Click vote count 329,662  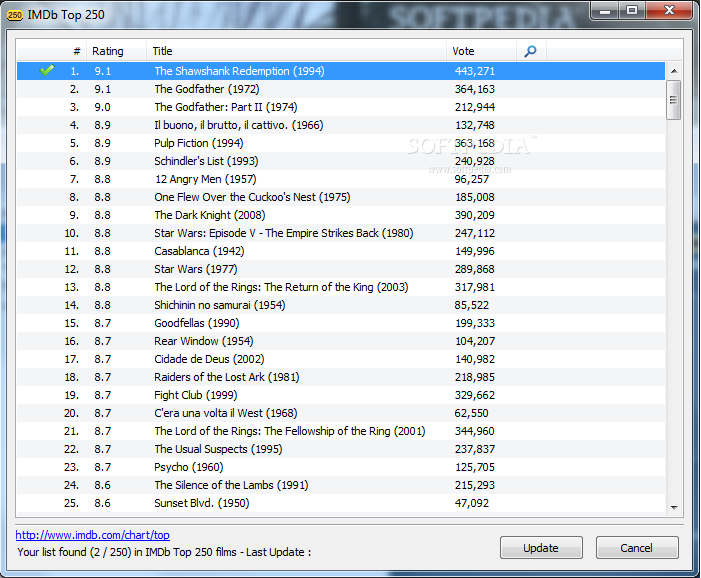tap(475, 395)
